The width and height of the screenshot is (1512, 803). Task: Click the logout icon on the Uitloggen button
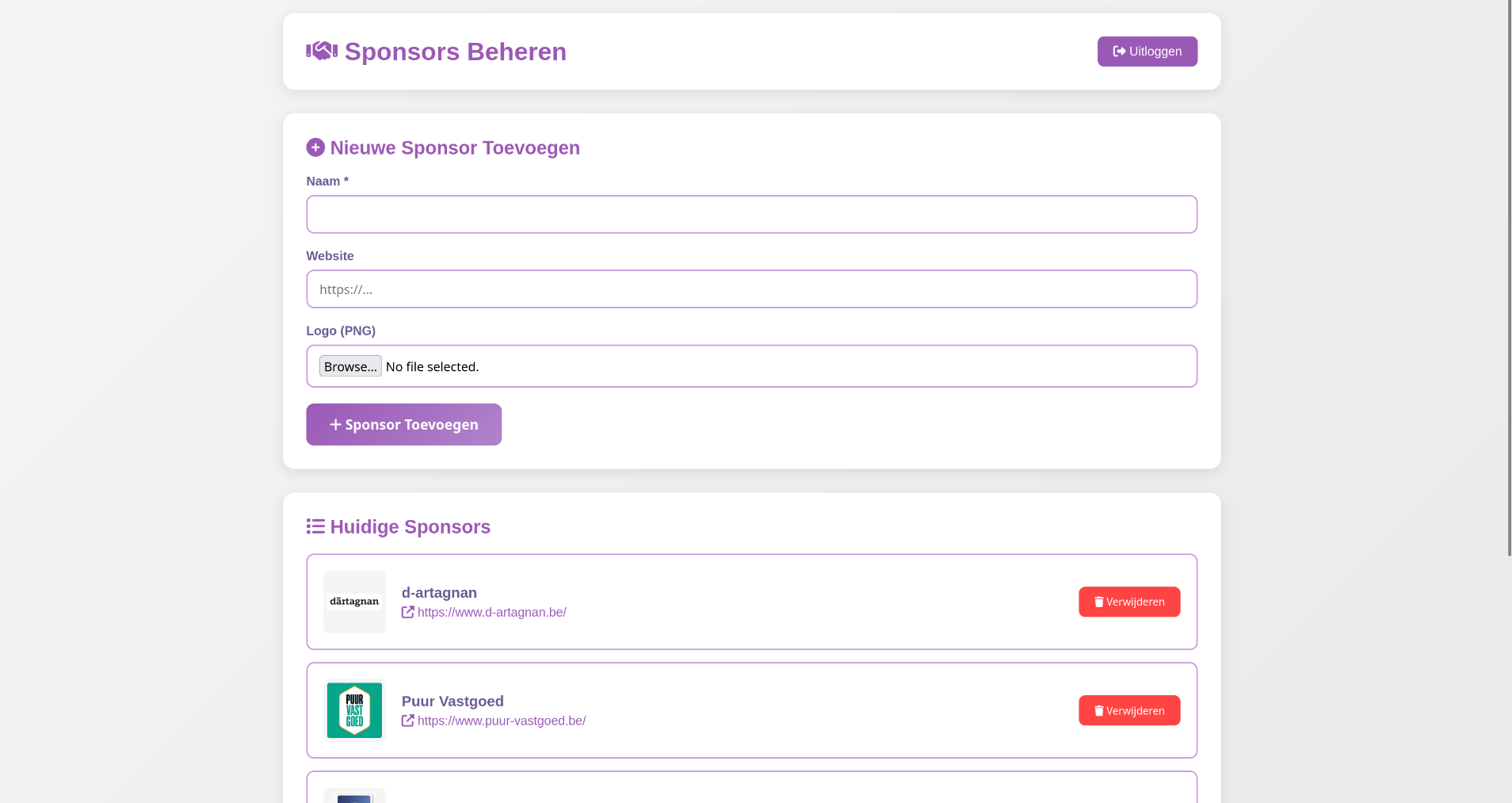pos(1118,51)
